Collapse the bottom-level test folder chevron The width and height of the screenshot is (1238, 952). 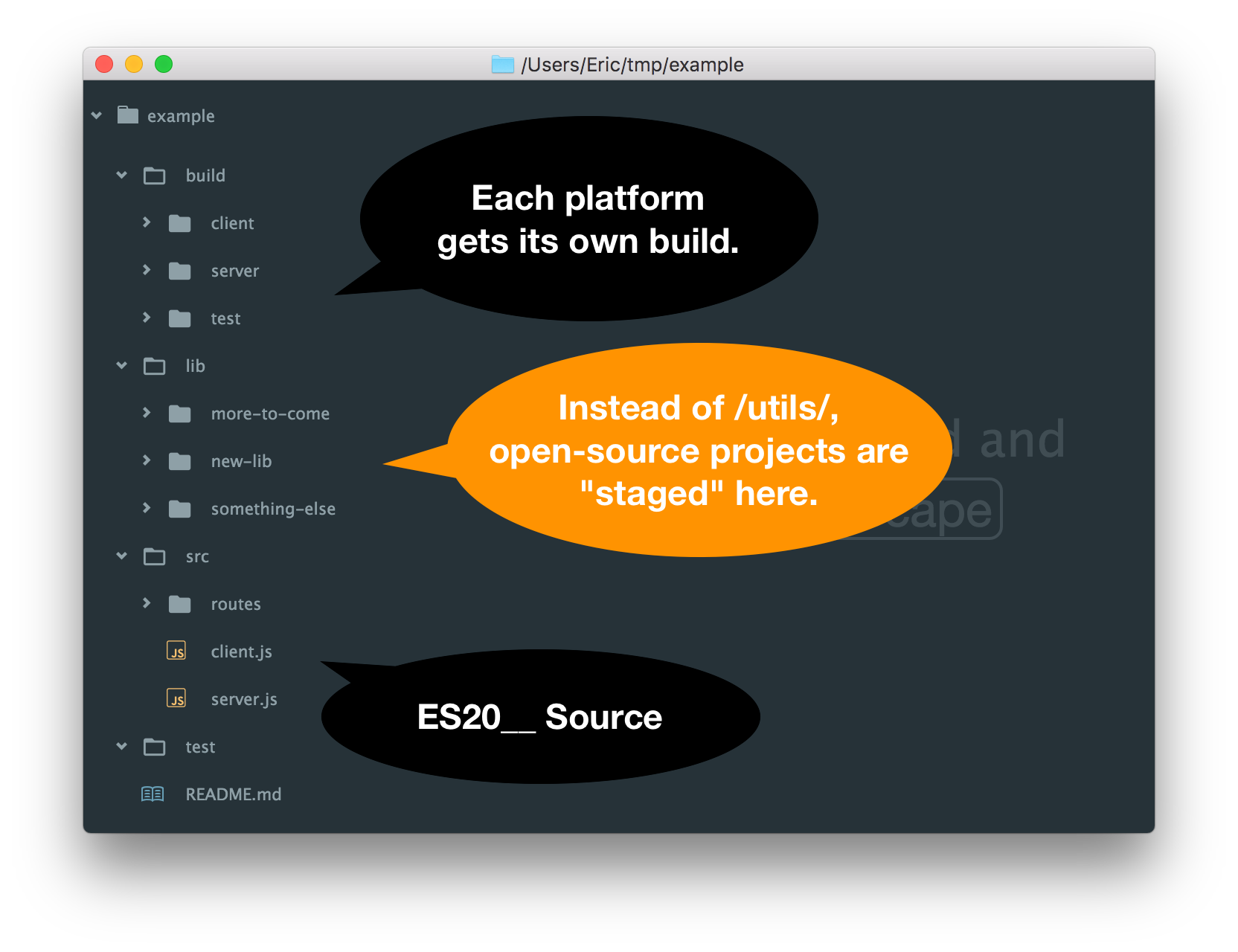122,746
